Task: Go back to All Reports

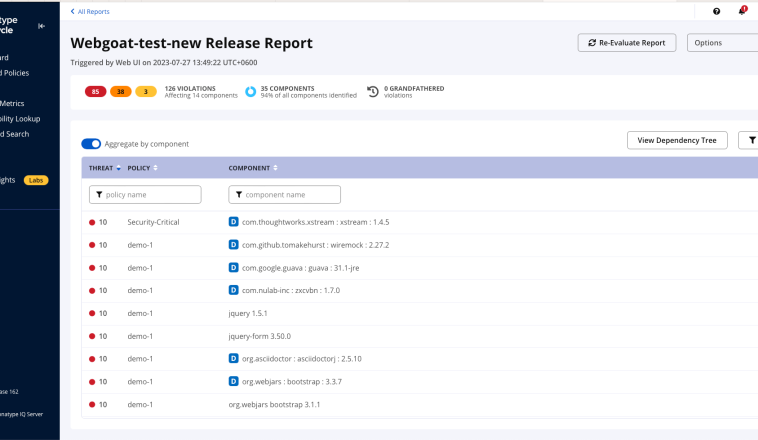Action: [90, 11]
